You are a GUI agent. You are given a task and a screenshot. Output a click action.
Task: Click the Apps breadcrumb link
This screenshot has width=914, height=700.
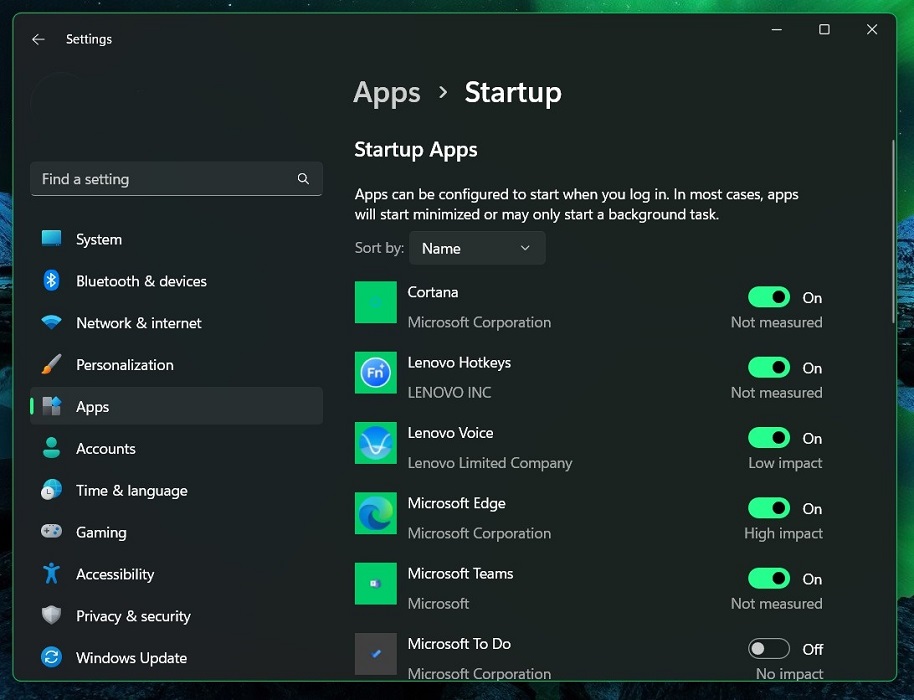(387, 92)
